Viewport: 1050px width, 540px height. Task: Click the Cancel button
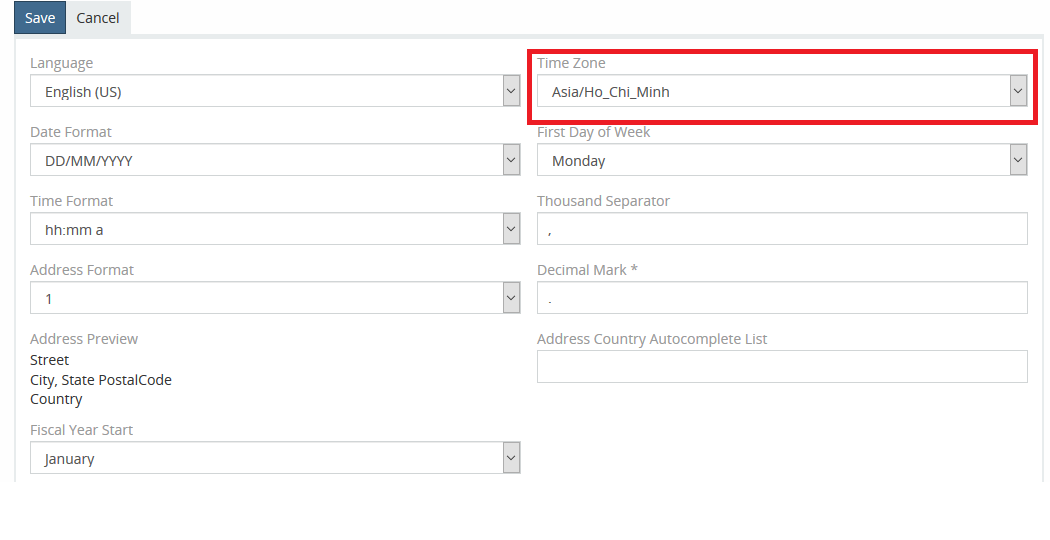[x=98, y=18]
